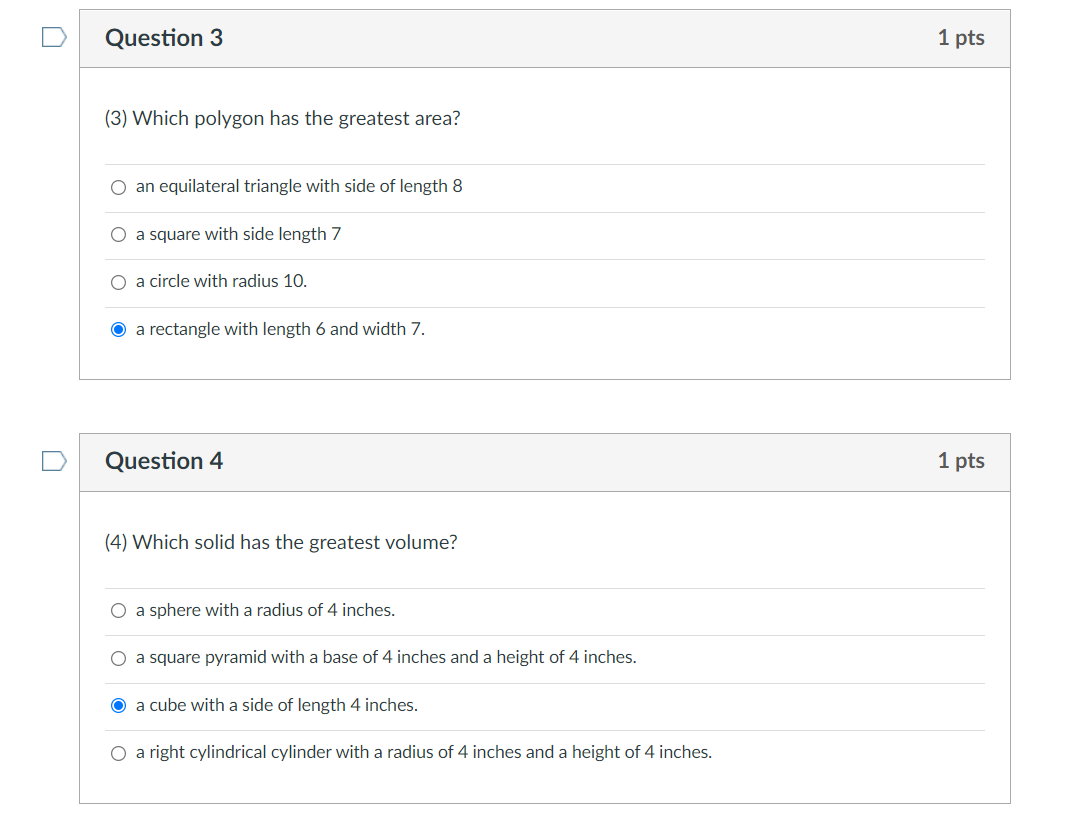
Task: Click the text 'Which solid has the greatest volume?'
Action: pos(280,542)
